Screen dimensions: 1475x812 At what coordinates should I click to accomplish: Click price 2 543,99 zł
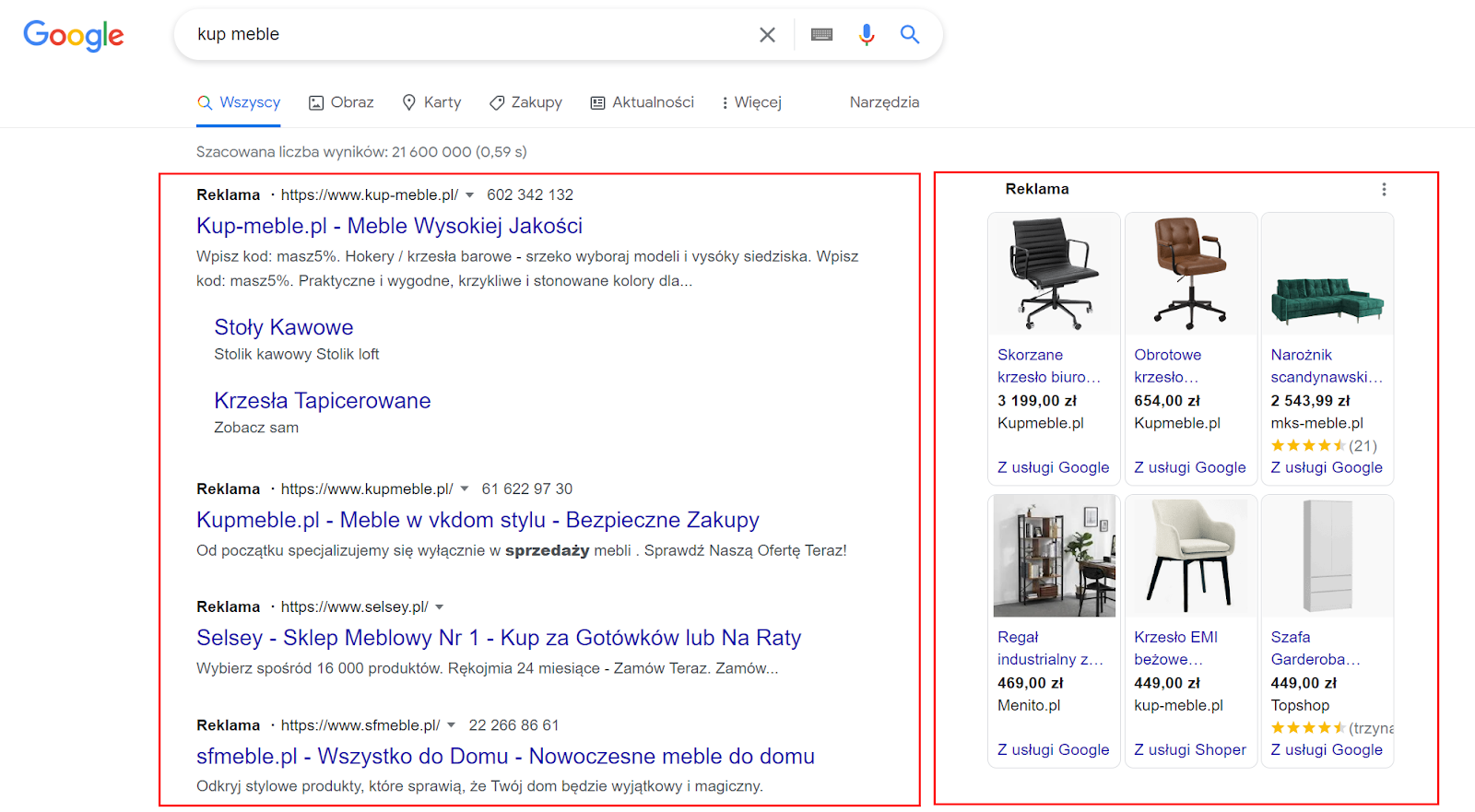[x=1310, y=401]
